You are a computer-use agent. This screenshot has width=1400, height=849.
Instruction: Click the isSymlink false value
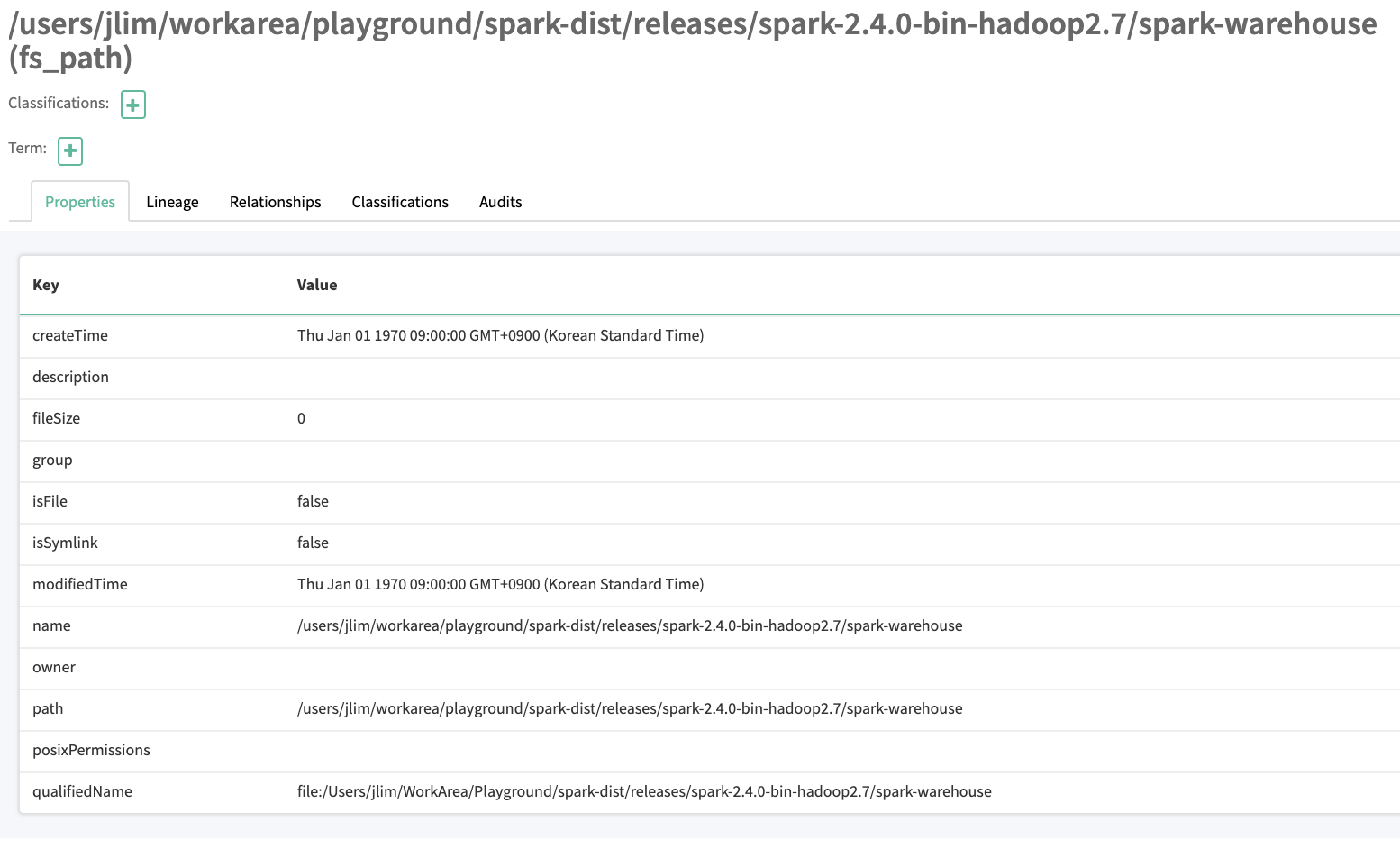[x=313, y=543]
